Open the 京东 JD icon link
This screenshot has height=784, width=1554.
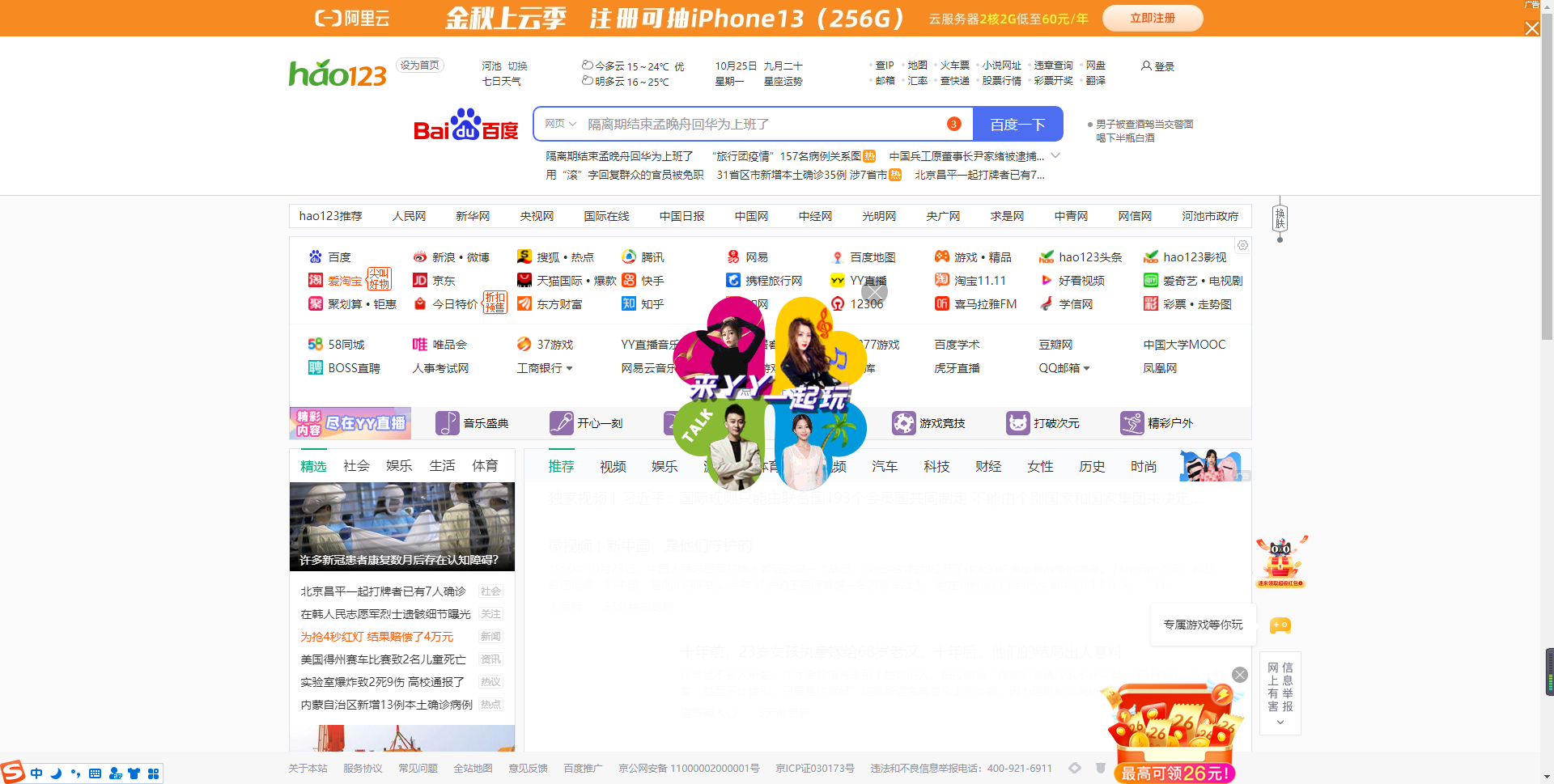(x=419, y=280)
